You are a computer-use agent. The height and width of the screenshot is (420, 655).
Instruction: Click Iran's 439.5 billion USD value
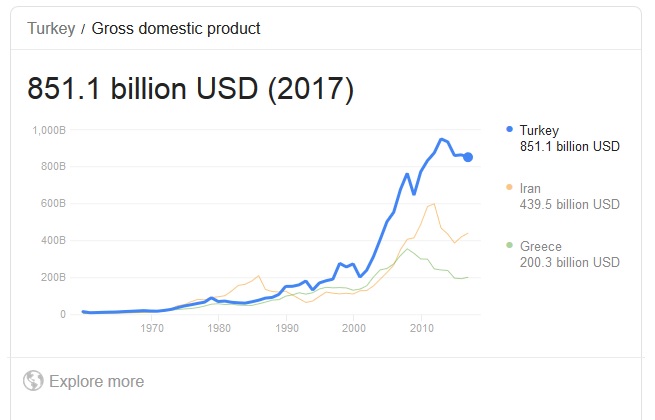coord(569,204)
